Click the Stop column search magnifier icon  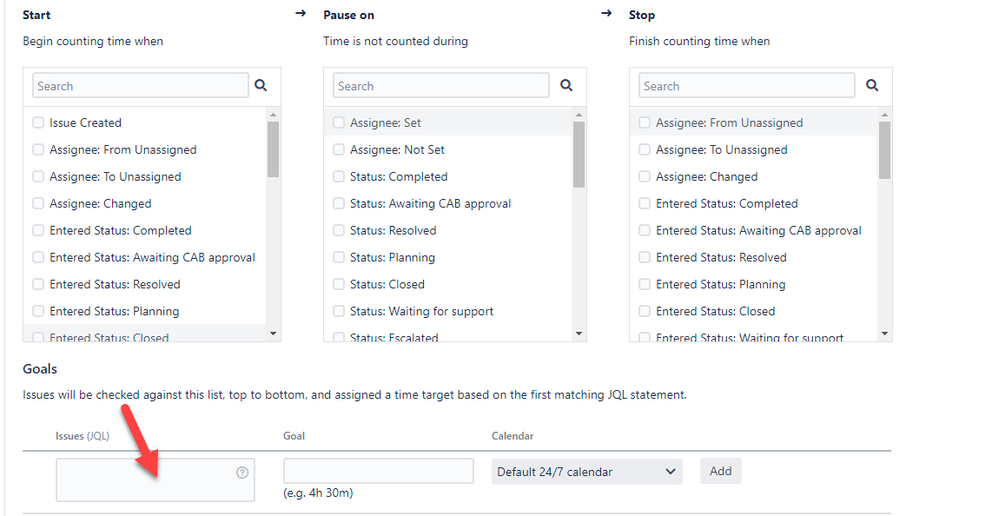click(x=872, y=86)
